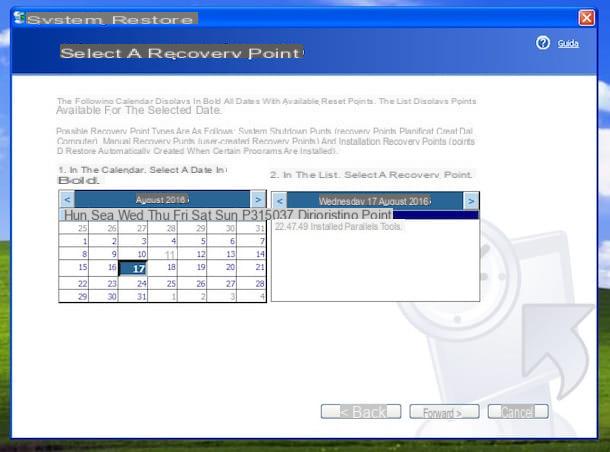The width and height of the screenshot is (610, 452).
Task: Select August 1 in the second row
Action: (x=74, y=241)
